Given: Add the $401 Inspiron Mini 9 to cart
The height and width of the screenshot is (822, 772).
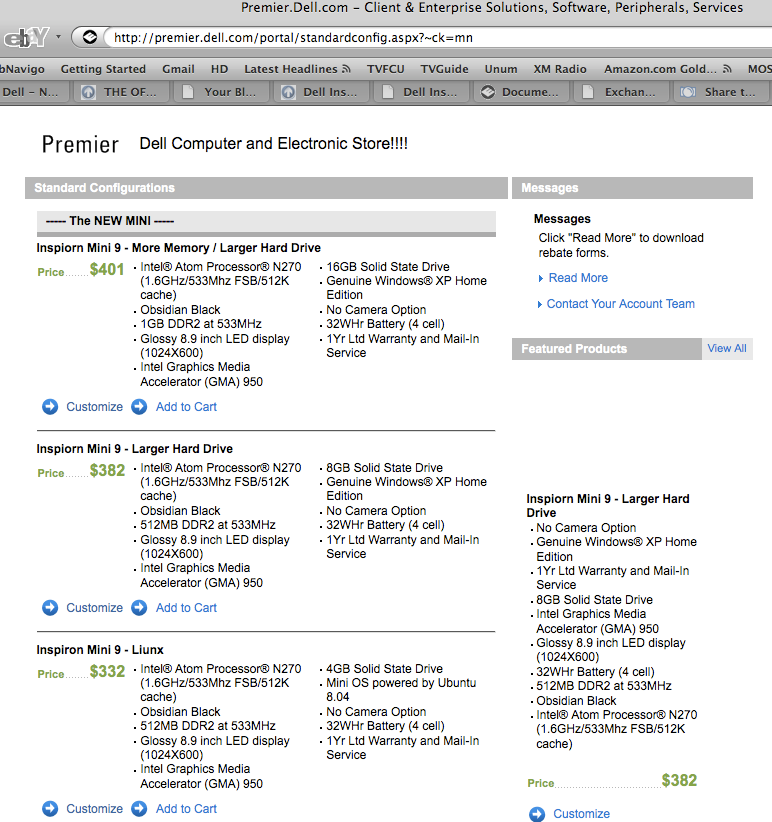Looking at the screenshot, I should click(186, 407).
